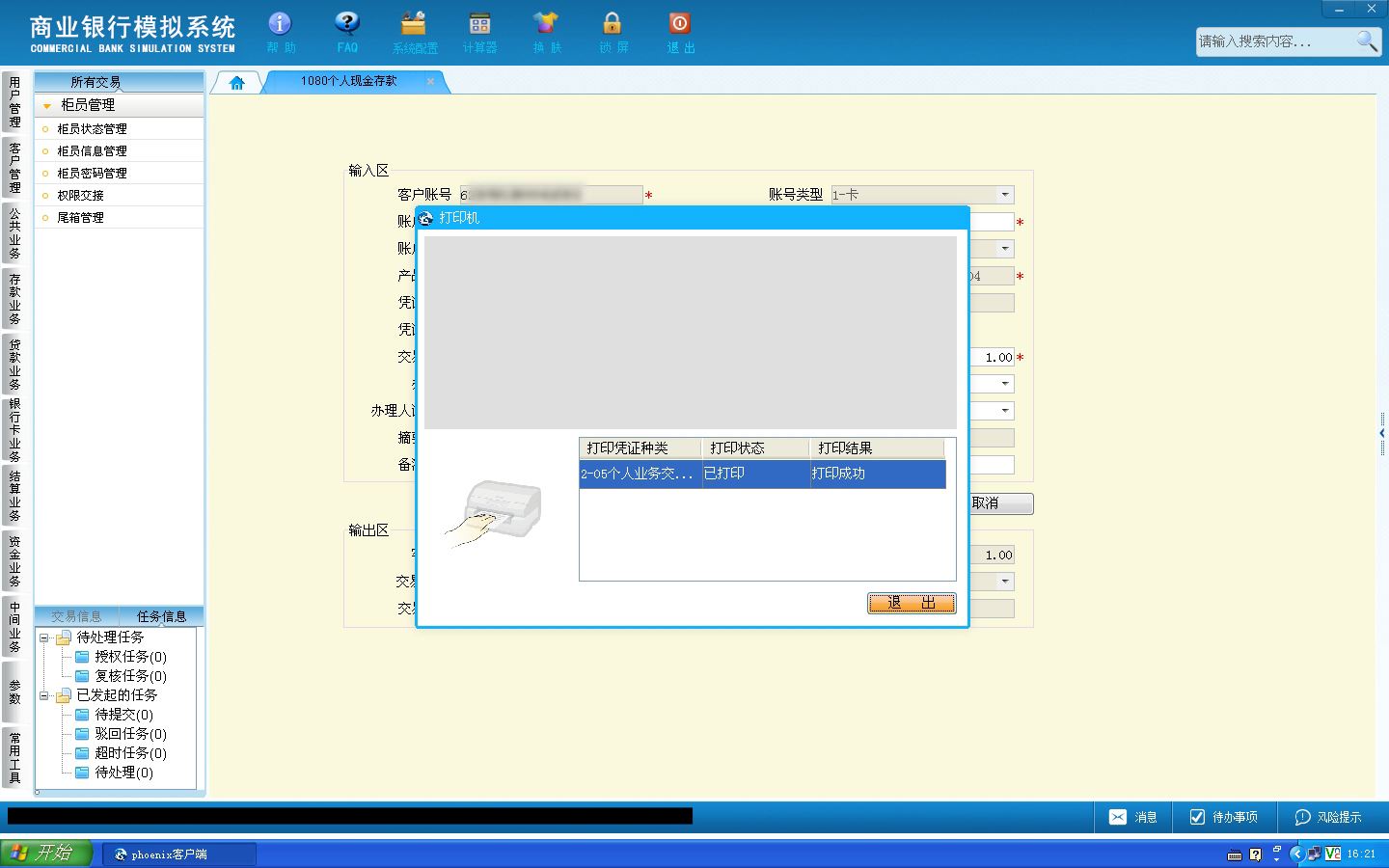
Task: Click the 打印状态 column header
Action: pyautogui.click(x=755, y=448)
